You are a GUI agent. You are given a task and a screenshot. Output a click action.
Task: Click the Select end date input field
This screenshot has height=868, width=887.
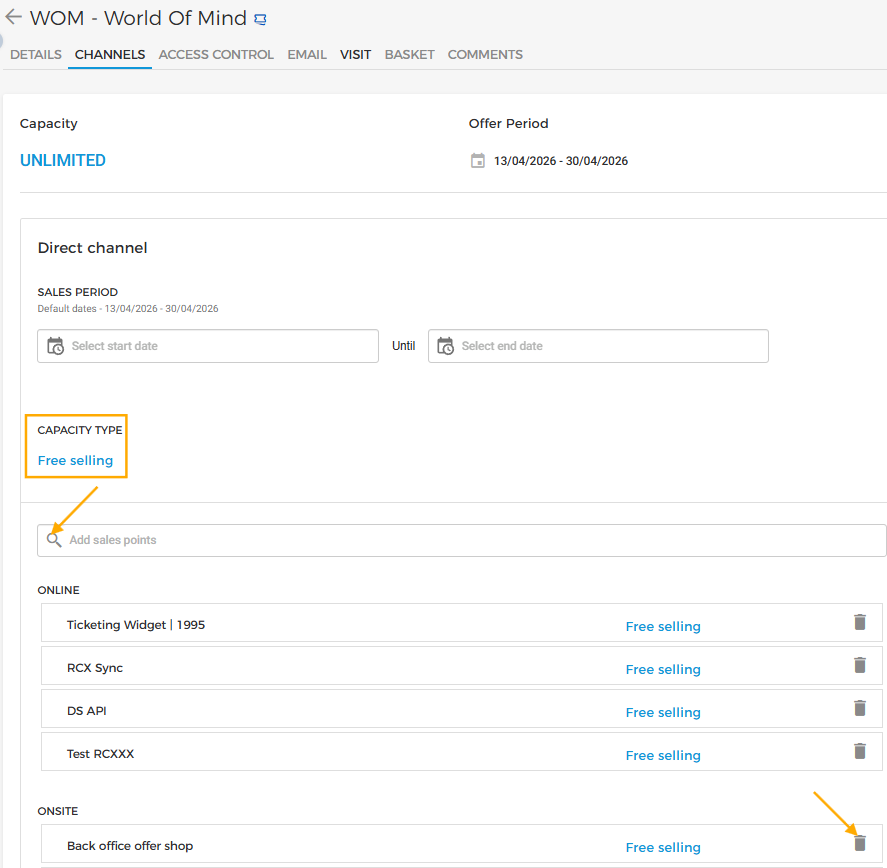(610, 346)
